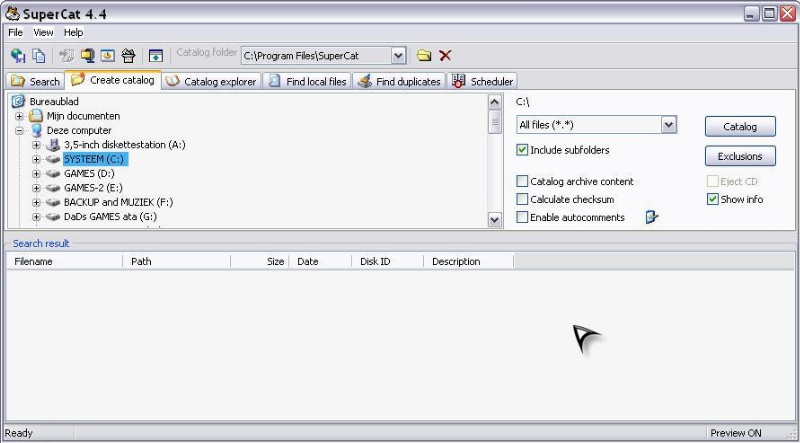Sort results by Filename column
The height and width of the screenshot is (443, 800).
tap(65, 261)
